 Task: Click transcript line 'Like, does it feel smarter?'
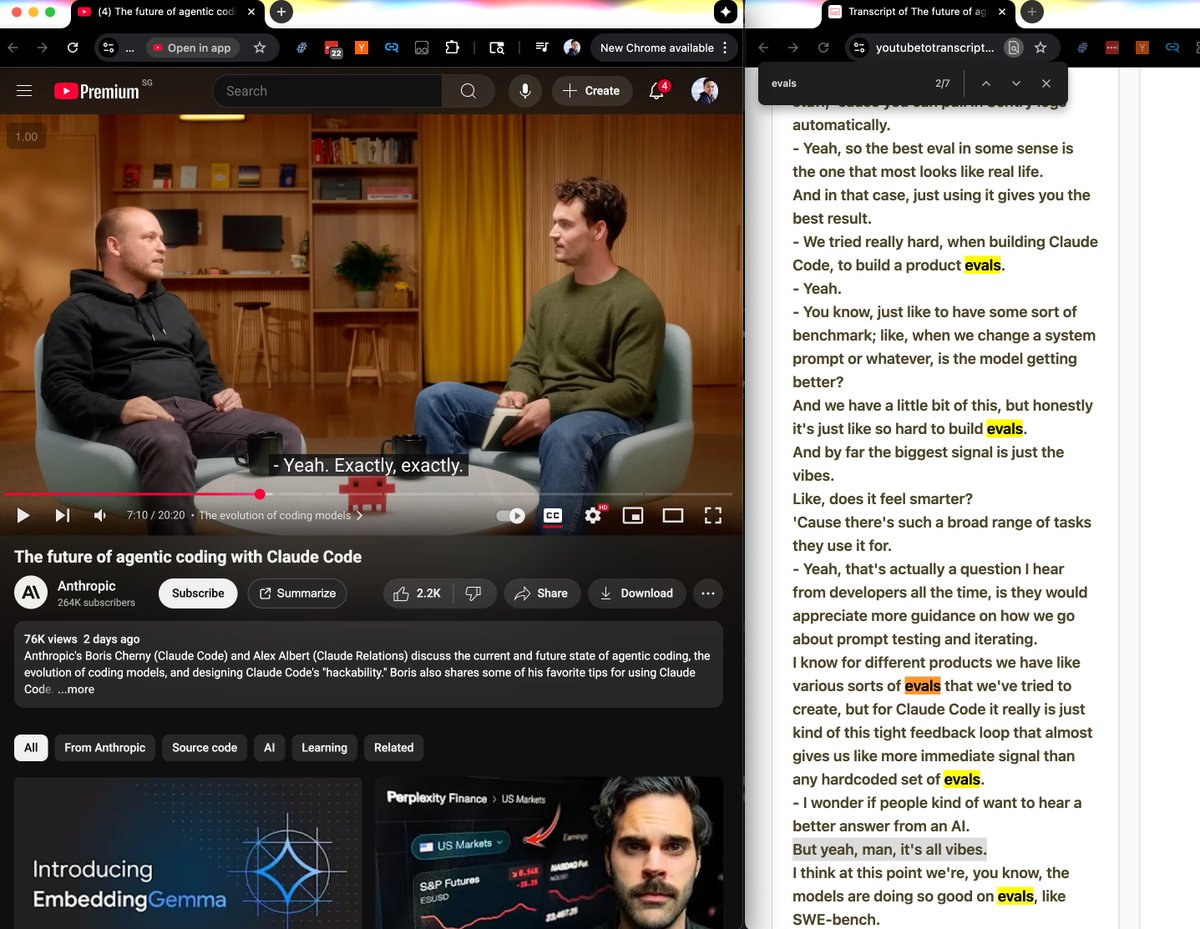tap(882, 499)
